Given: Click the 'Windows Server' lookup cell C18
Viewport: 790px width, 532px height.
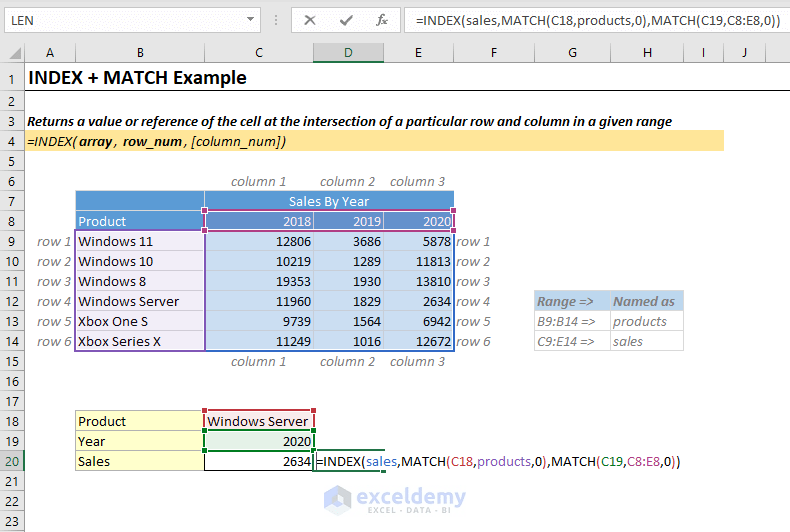Looking at the screenshot, I should (x=259, y=421).
